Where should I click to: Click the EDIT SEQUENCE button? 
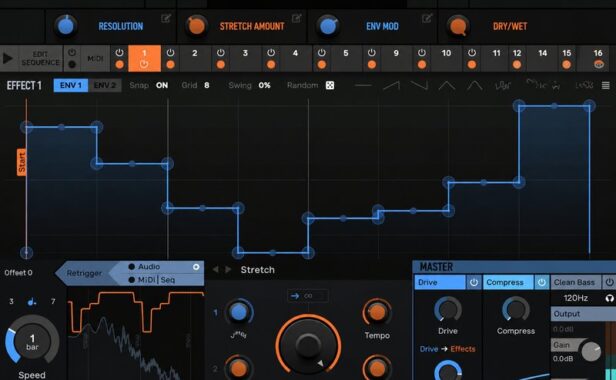point(40,58)
